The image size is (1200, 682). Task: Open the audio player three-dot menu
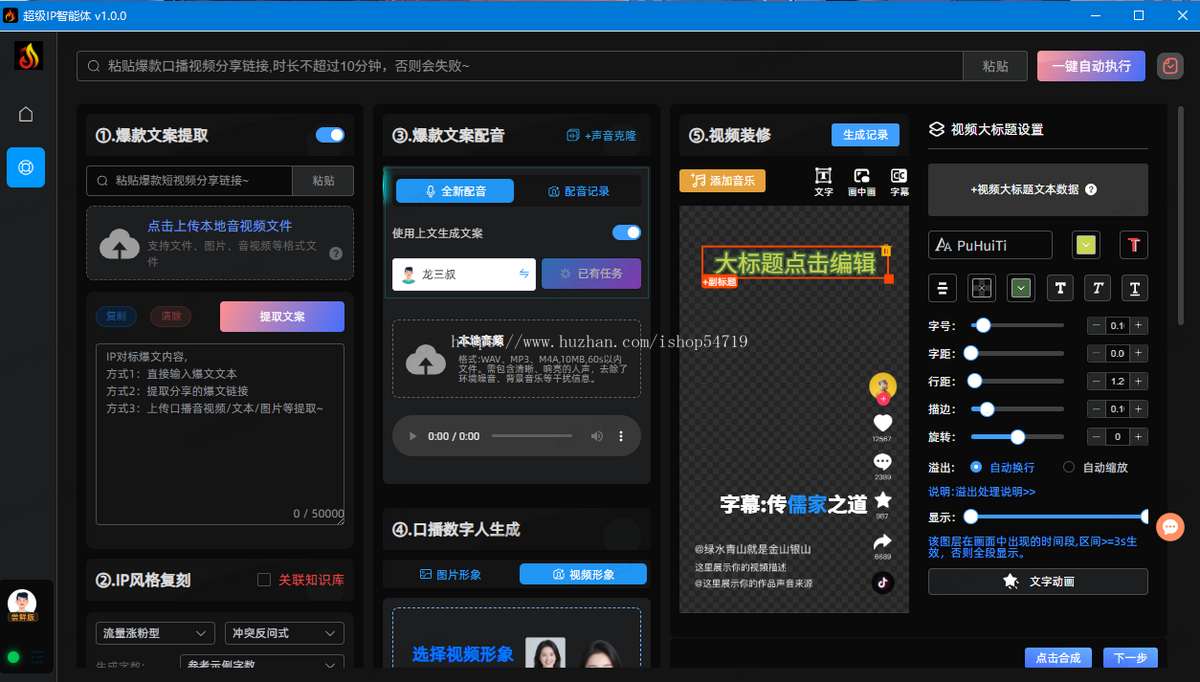click(x=621, y=436)
